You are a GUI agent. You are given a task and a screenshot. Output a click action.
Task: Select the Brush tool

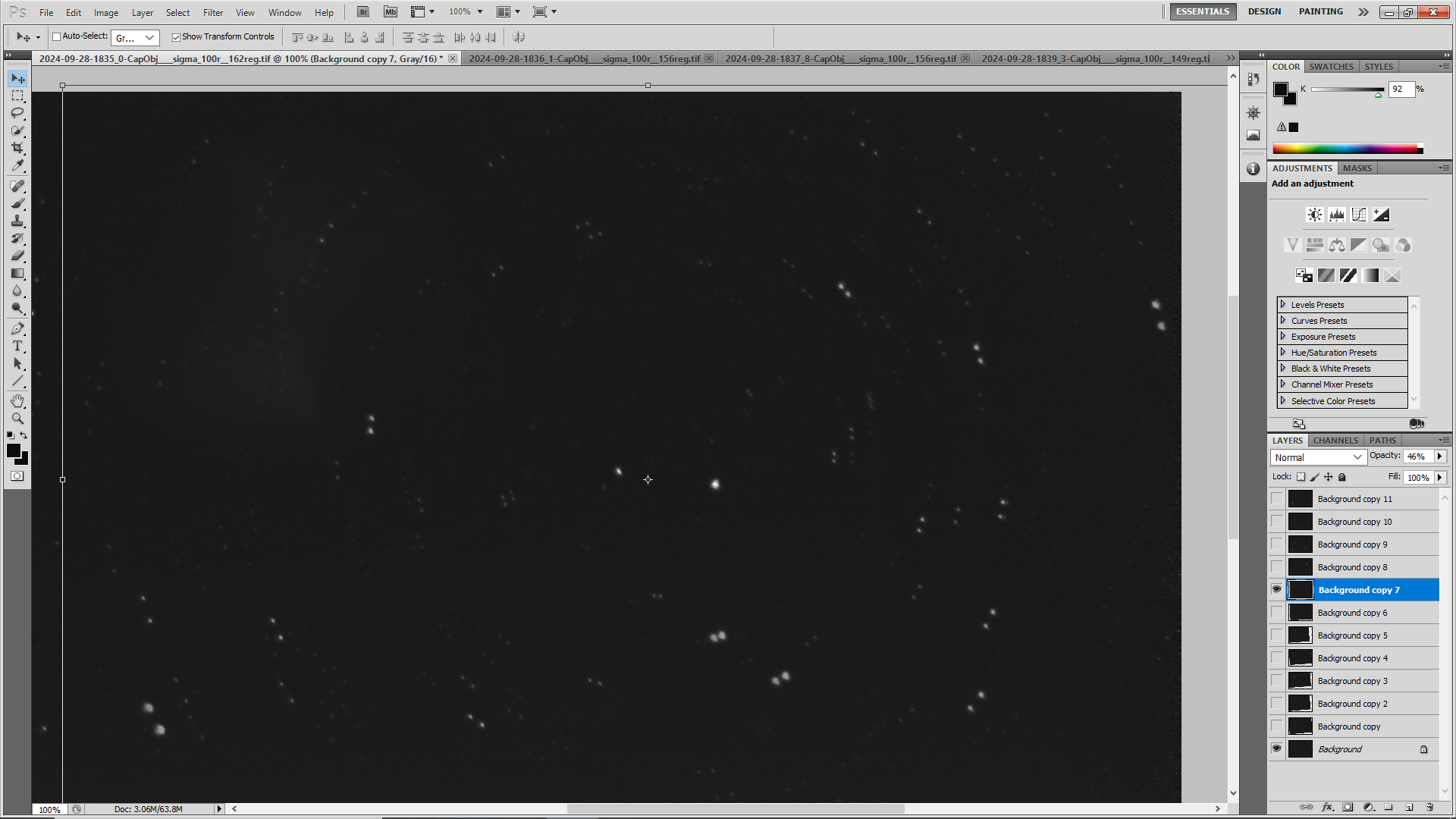[x=17, y=203]
